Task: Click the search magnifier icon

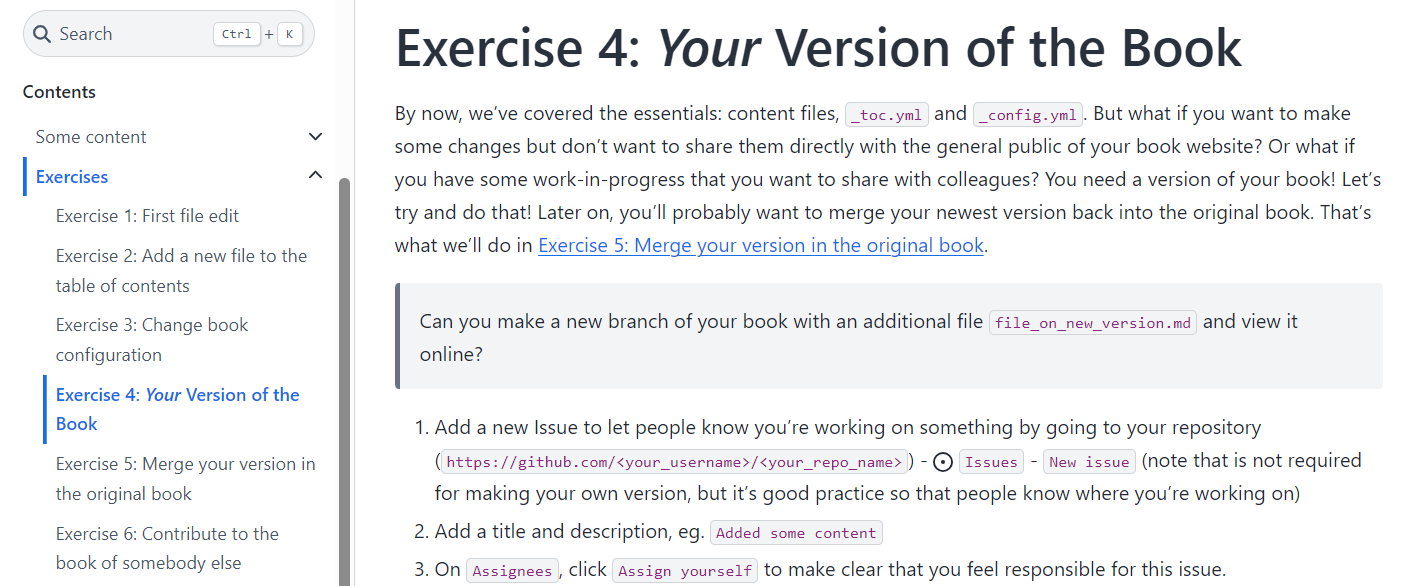Action: point(42,34)
